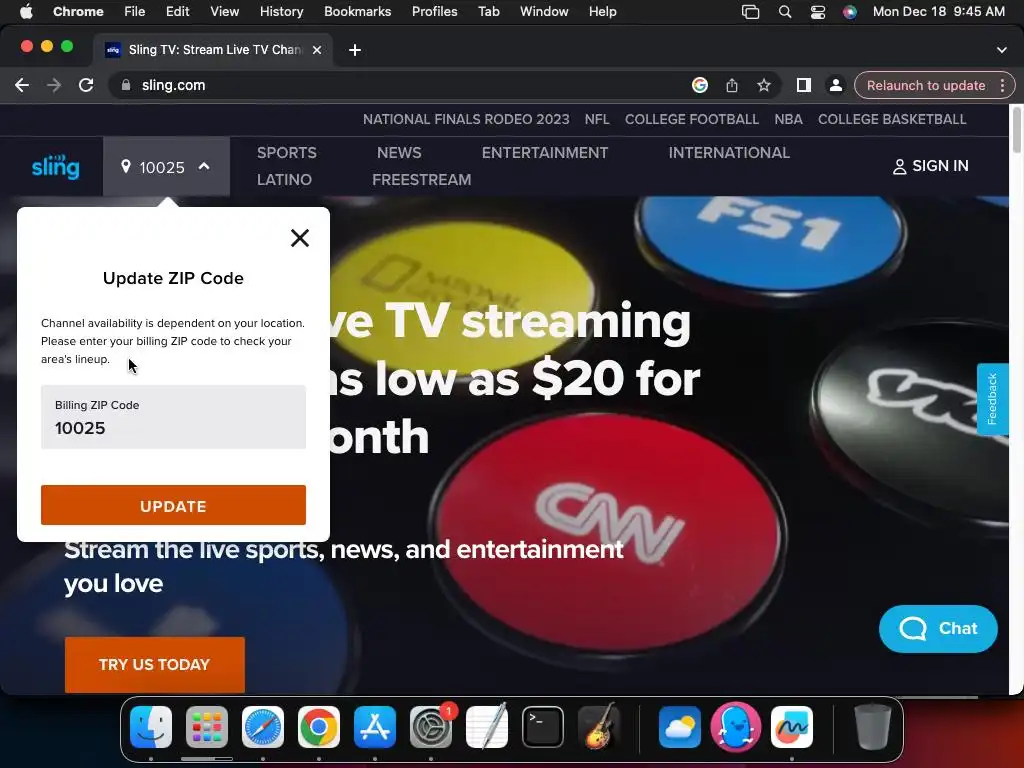Screen dimensions: 1024x768
Task: Open the Chrome menu in menu bar
Action: click(78, 12)
